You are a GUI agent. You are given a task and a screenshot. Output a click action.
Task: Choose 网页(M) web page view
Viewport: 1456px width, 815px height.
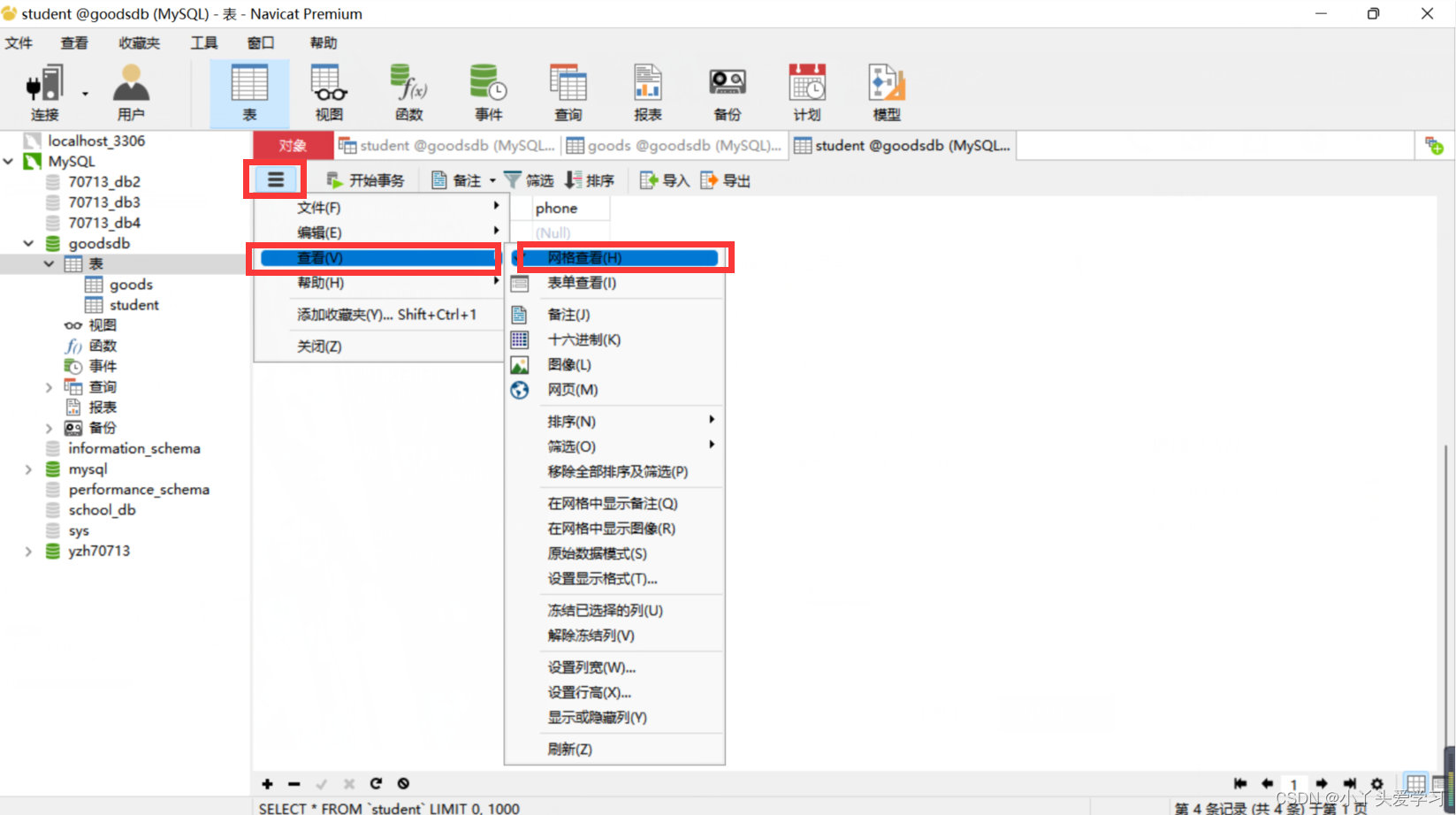[x=615, y=390]
